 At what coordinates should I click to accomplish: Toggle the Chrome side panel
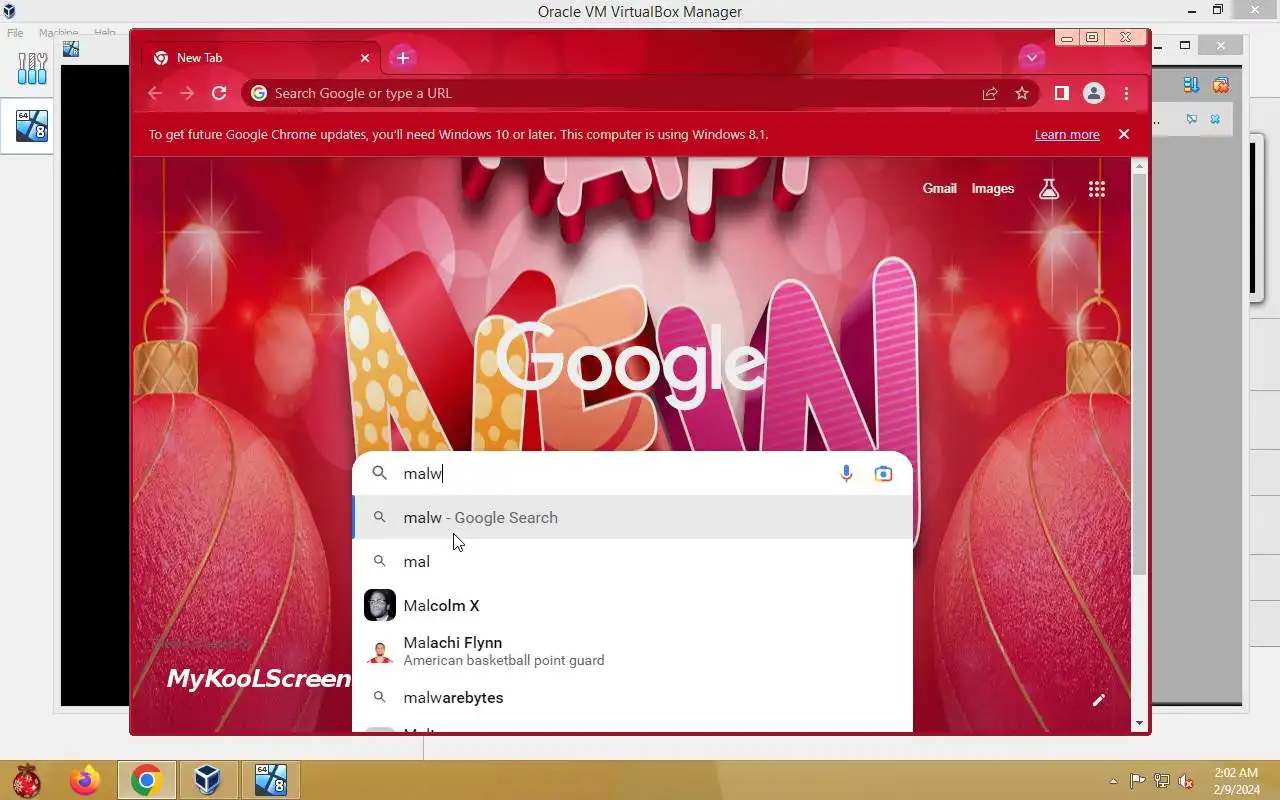coord(1062,93)
